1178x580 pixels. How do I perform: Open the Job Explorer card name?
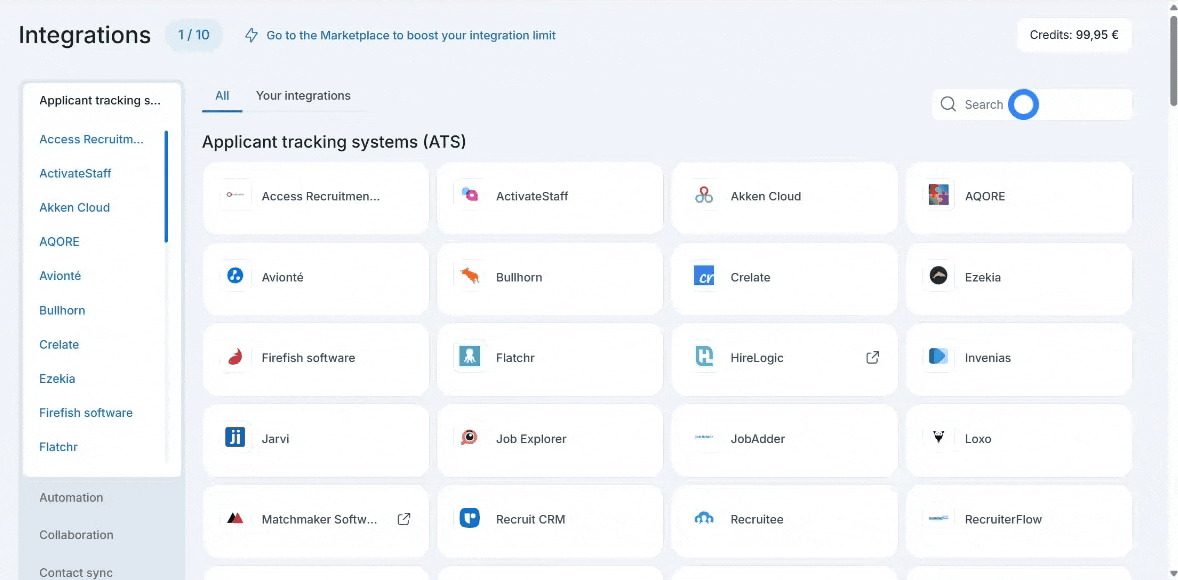[x=531, y=439]
